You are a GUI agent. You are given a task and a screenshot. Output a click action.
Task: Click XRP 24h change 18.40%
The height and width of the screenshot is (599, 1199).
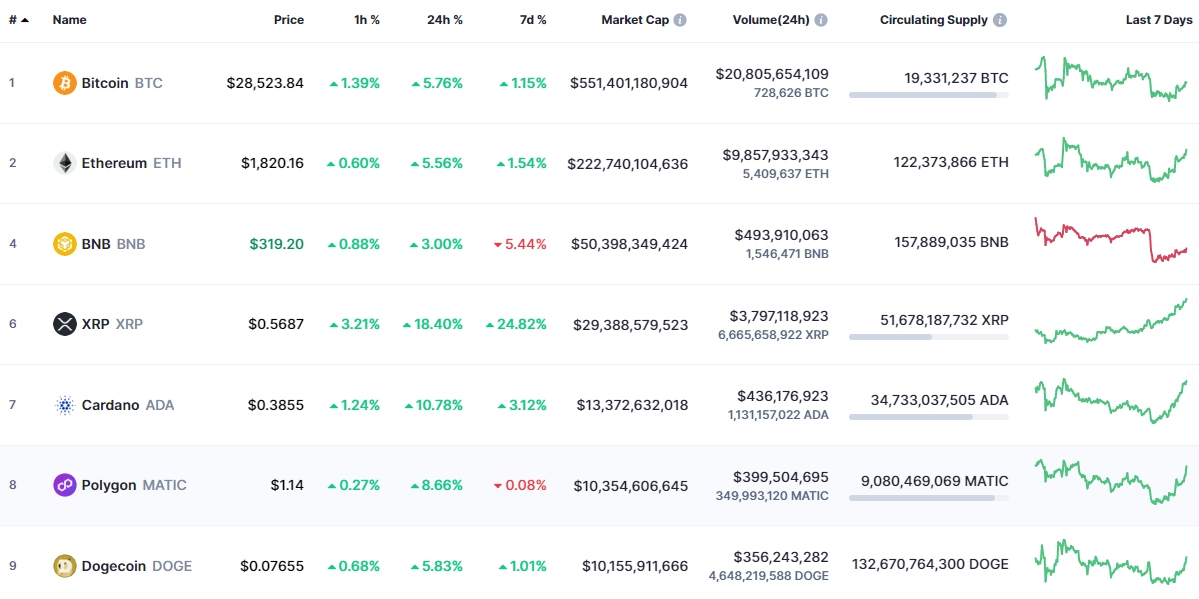(x=433, y=324)
